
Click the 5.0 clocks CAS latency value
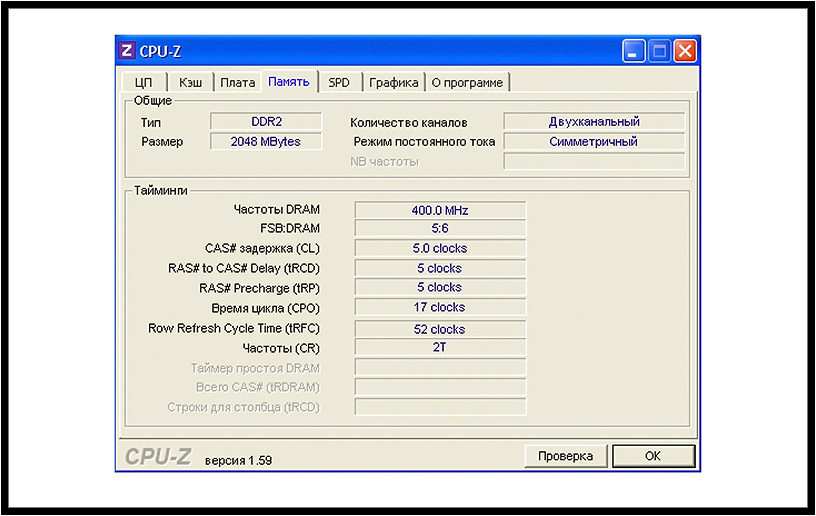440,248
